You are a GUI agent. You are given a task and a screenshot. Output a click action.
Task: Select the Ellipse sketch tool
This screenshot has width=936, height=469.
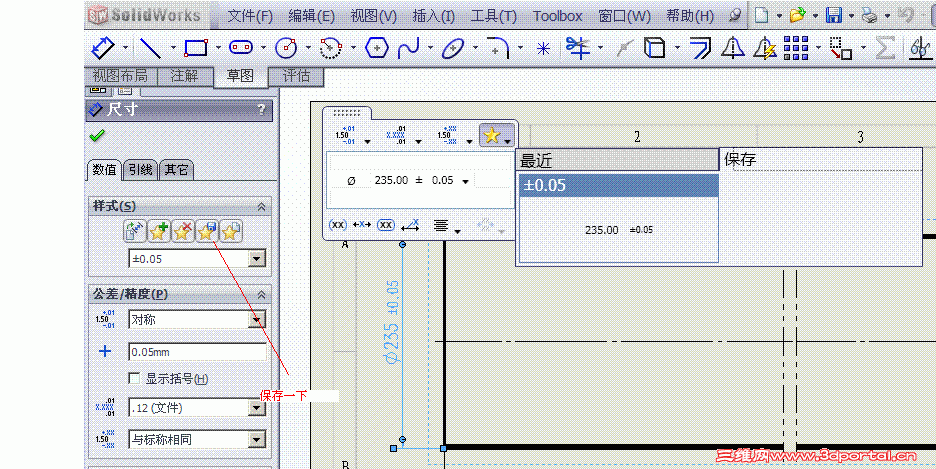click(x=453, y=48)
